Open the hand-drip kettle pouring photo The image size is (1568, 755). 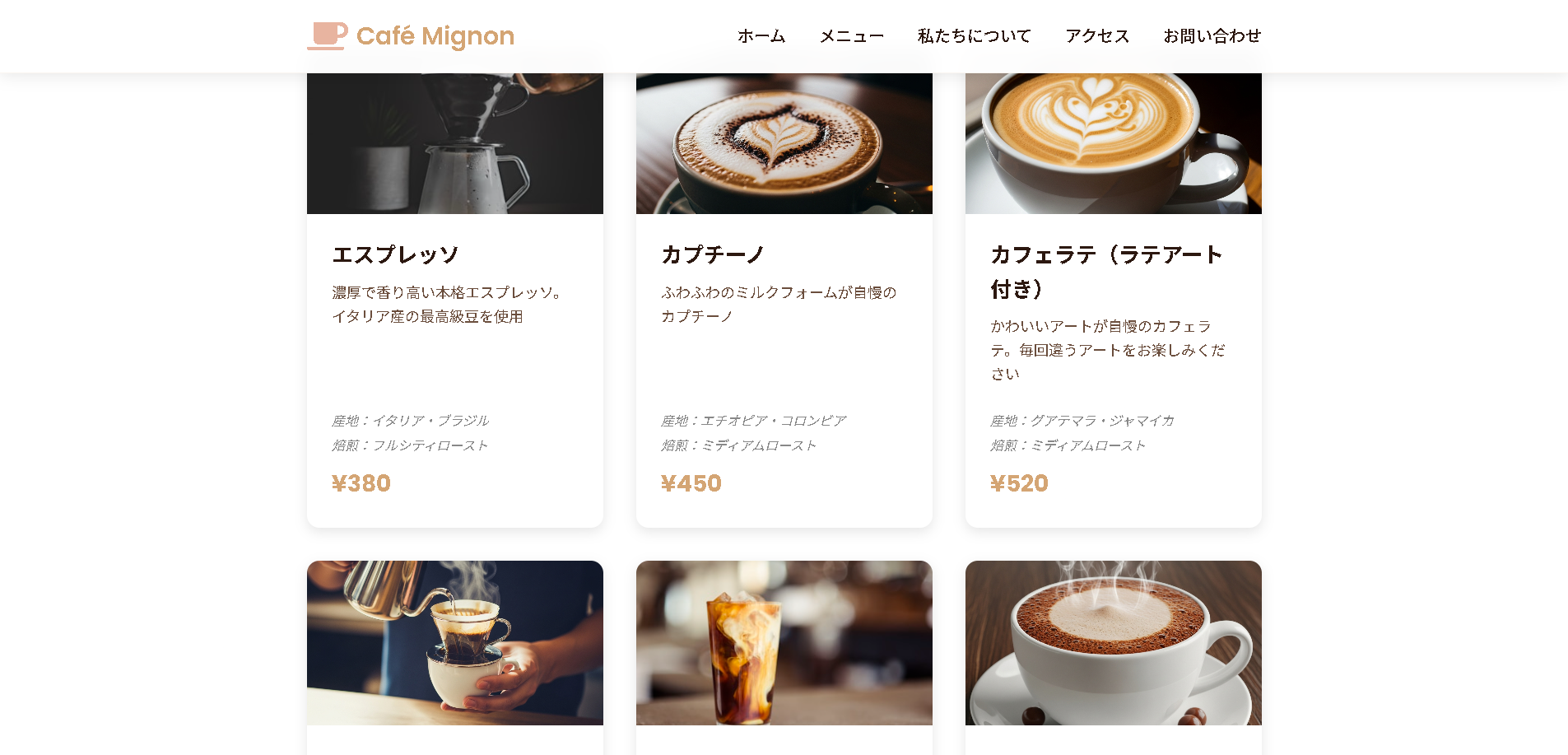point(455,643)
